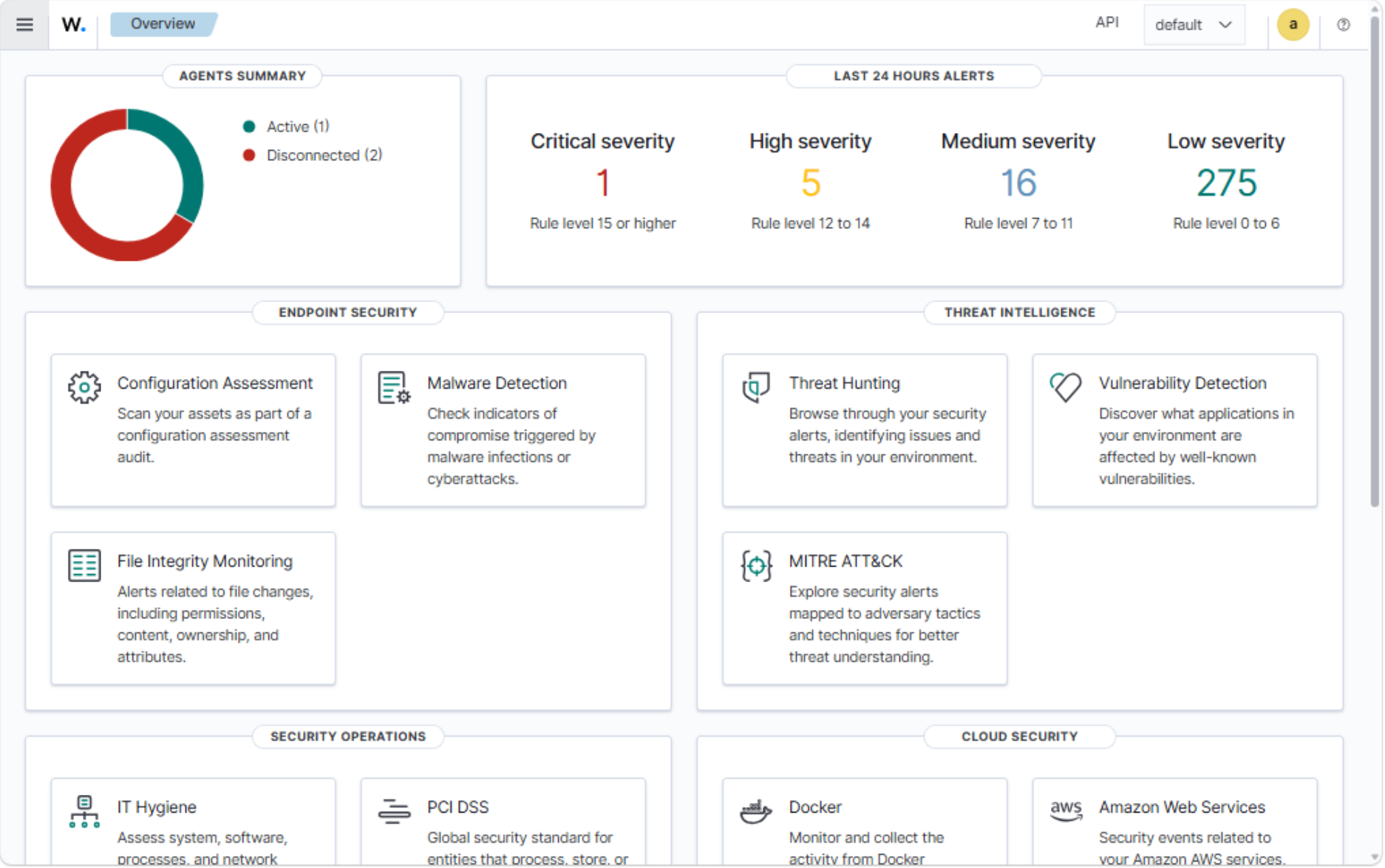Click the Configuration Assessment gear icon
1385x868 pixels.
pos(84,387)
